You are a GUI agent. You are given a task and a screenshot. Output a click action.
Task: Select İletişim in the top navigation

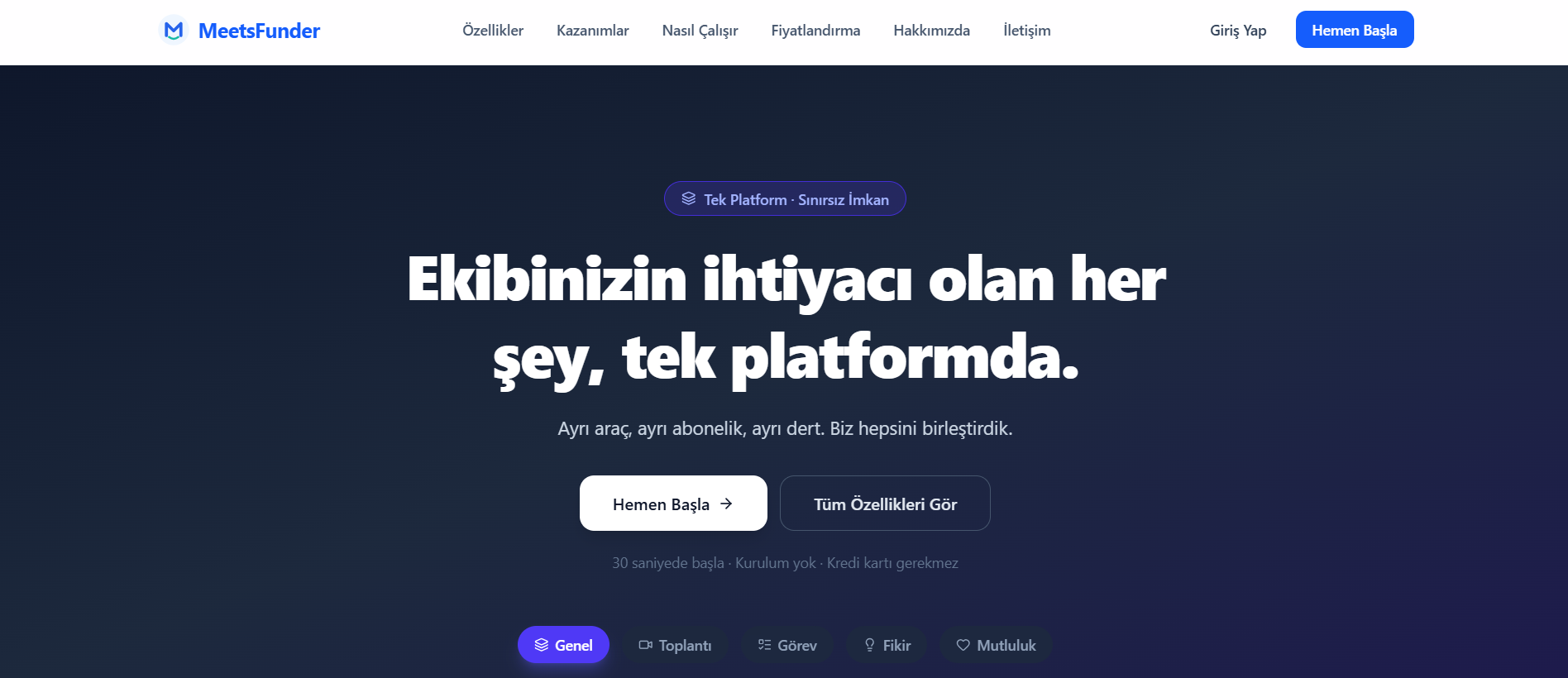tap(1026, 31)
